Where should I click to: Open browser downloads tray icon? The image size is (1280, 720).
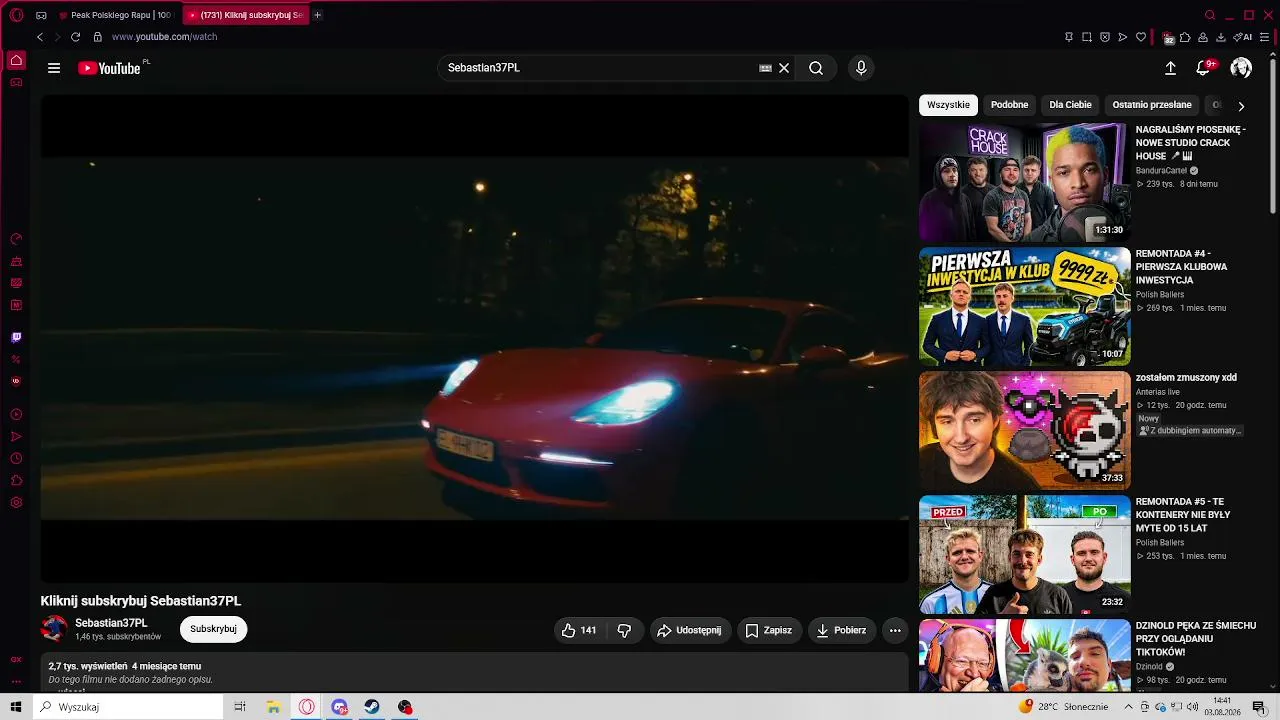pos(1221,37)
